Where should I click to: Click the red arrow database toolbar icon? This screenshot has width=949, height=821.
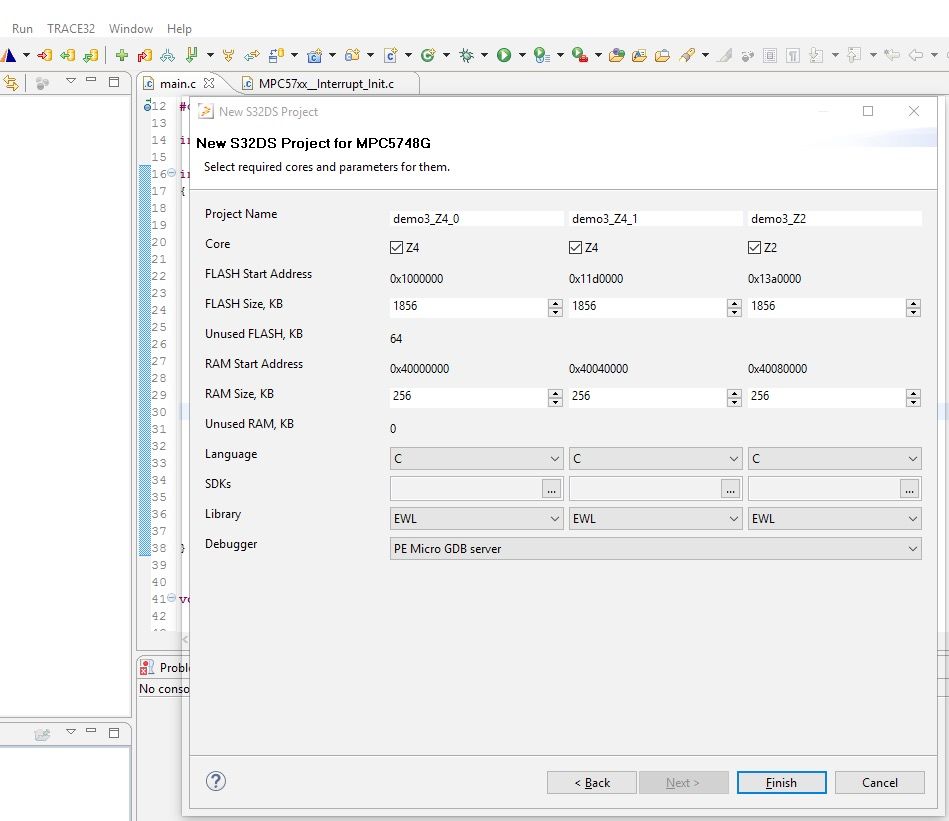(x=44, y=56)
